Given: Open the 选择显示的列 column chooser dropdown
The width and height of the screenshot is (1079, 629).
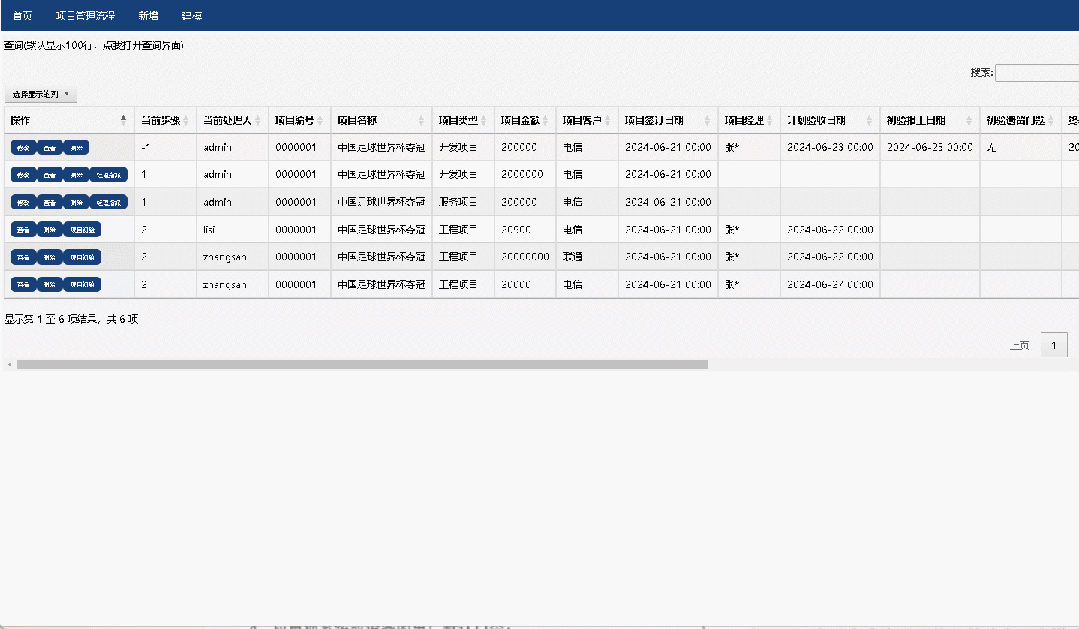Looking at the screenshot, I should [x=41, y=94].
